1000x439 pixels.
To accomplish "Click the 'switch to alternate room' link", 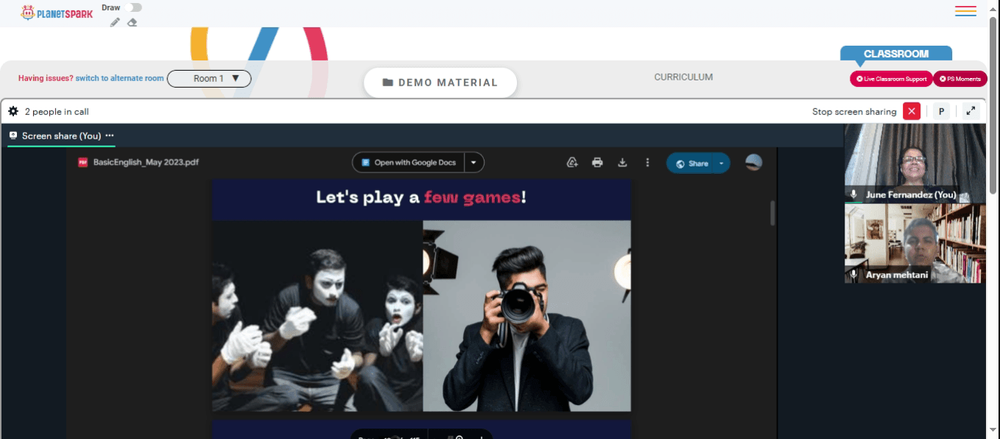I will (x=120, y=78).
